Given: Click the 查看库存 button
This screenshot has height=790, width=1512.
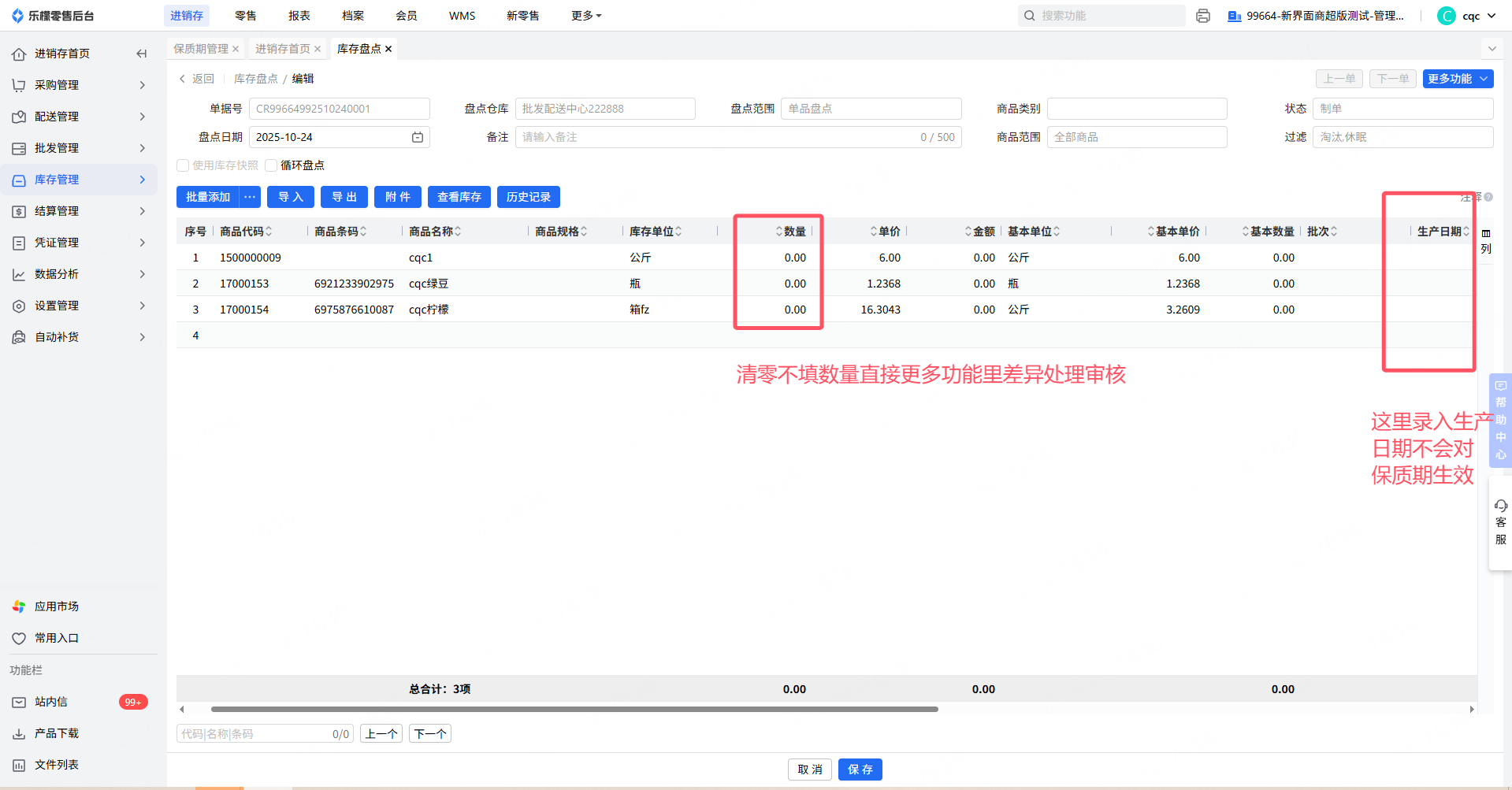Looking at the screenshot, I should pos(459,197).
